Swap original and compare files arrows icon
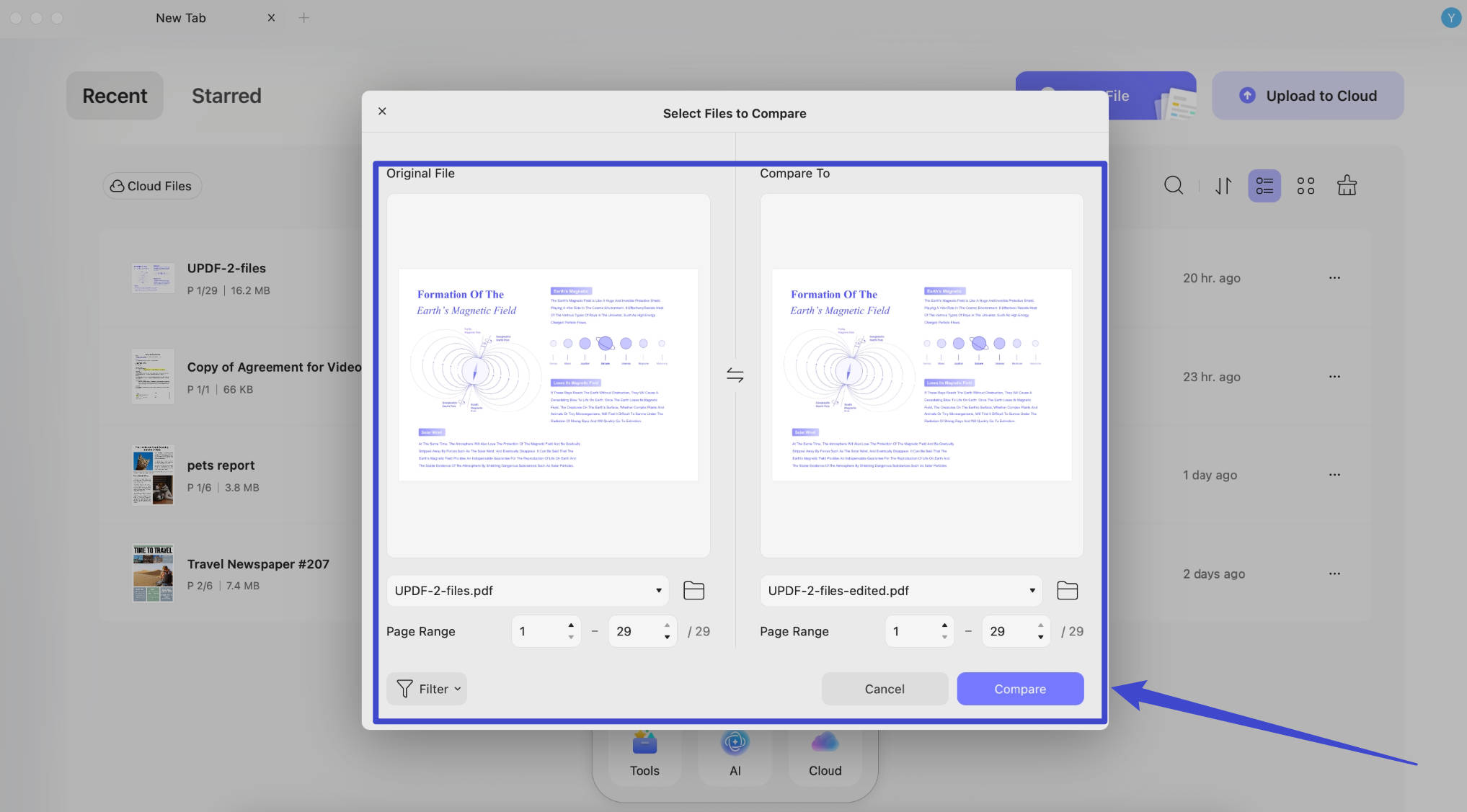 tap(735, 375)
